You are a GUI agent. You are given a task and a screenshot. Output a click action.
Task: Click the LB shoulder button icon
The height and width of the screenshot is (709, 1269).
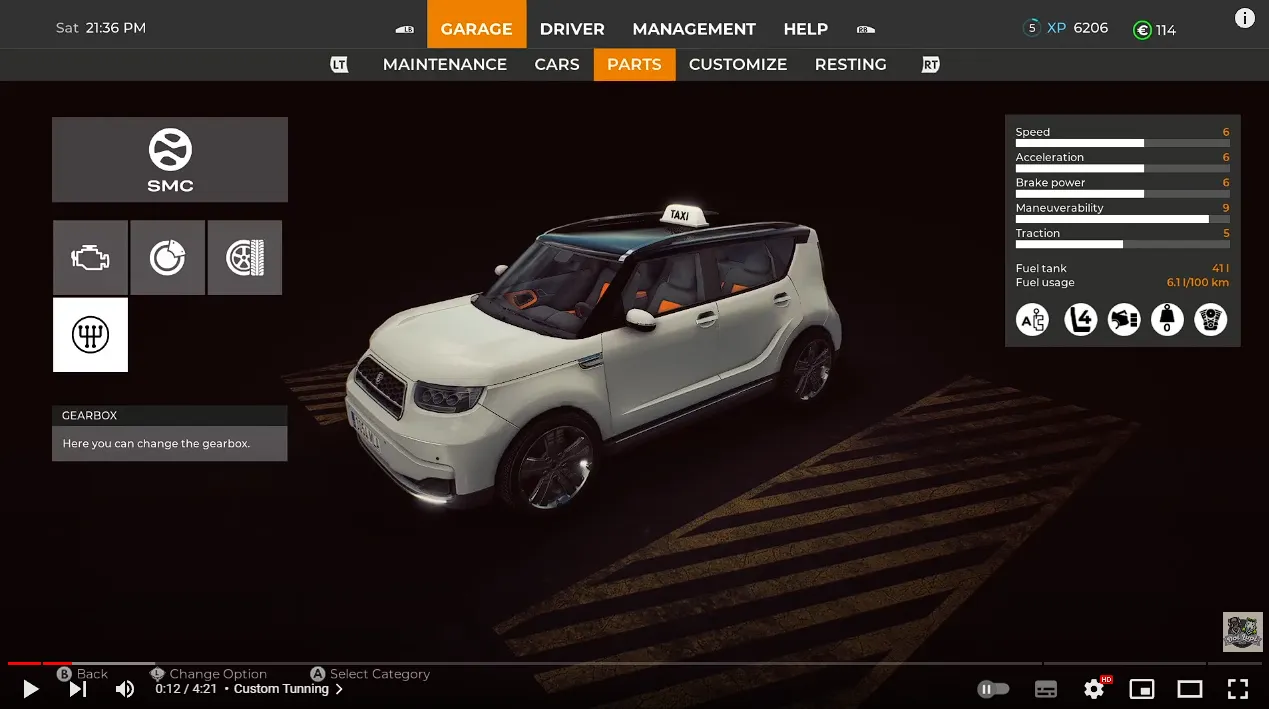[x=405, y=30]
